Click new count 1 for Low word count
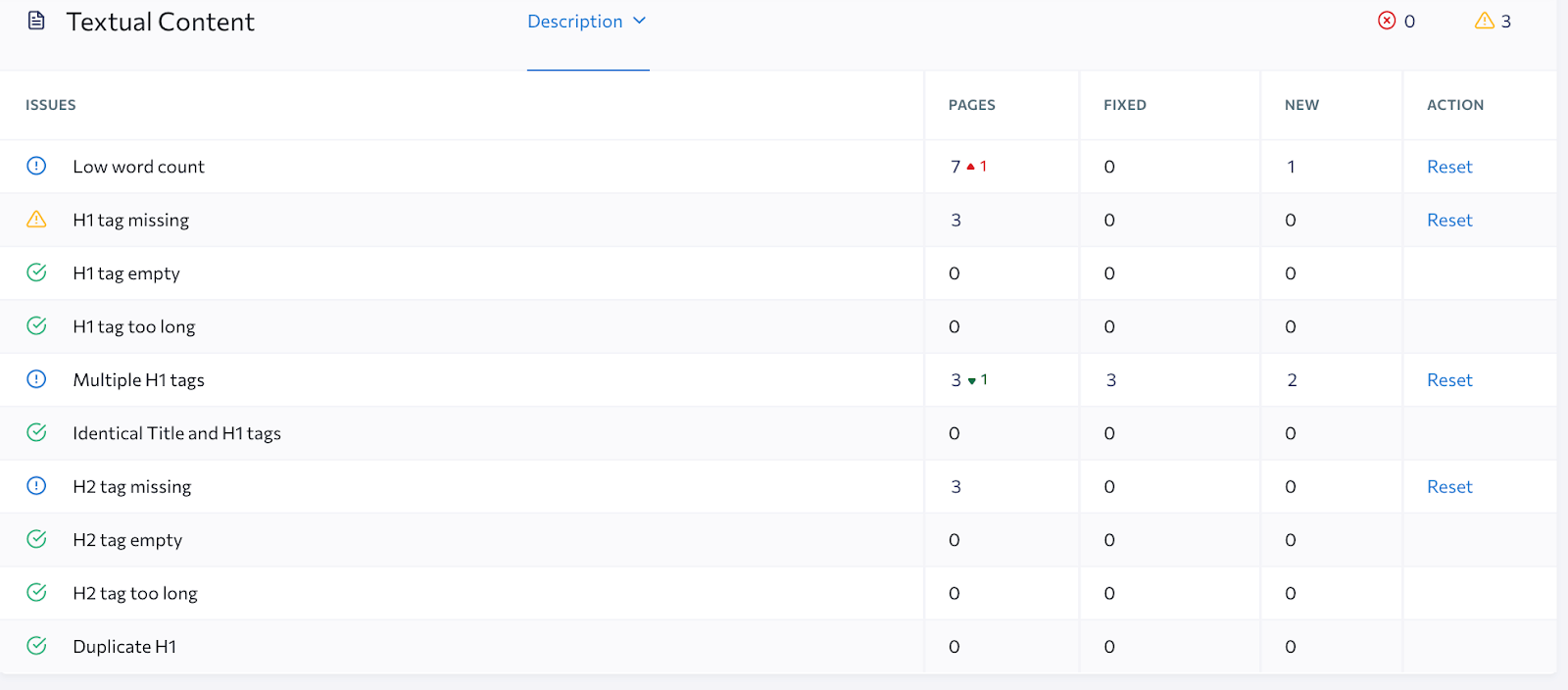Viewport: 1568px width, 690px height. pos(1292,167)
